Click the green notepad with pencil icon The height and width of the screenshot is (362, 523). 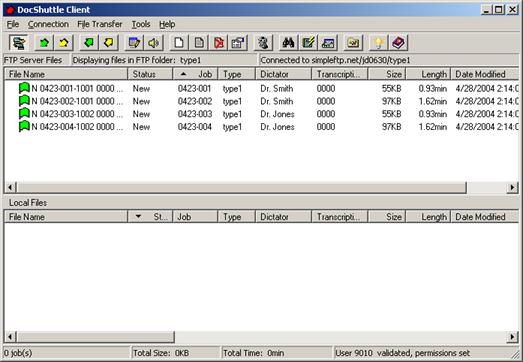(x=308, y=43)
